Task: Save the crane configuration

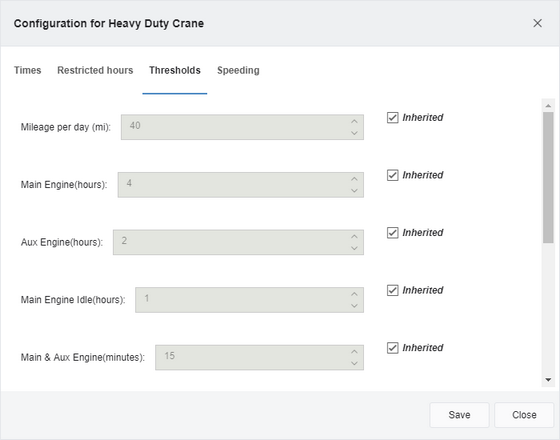Action: [x=459, y=415]
